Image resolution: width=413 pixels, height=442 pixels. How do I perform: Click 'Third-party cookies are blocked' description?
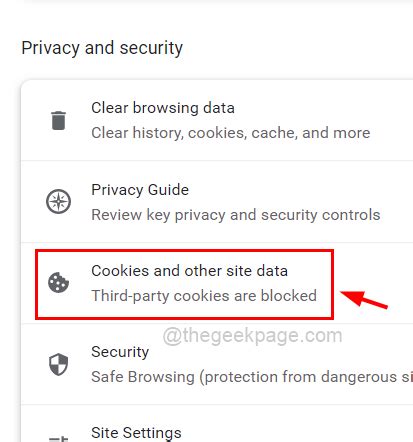point(204,296)
